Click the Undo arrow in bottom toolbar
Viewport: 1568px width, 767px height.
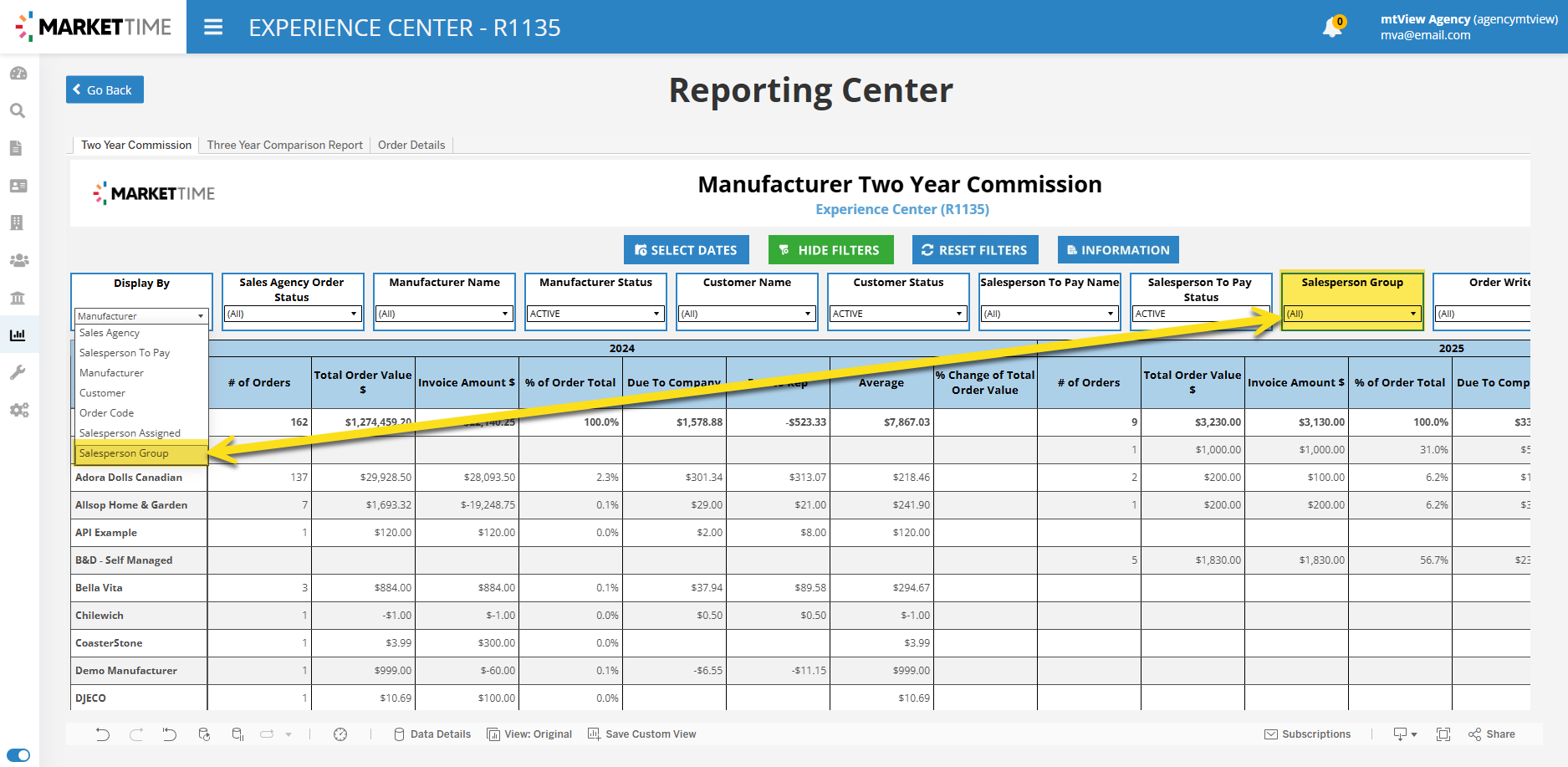[x=103, y=734]
